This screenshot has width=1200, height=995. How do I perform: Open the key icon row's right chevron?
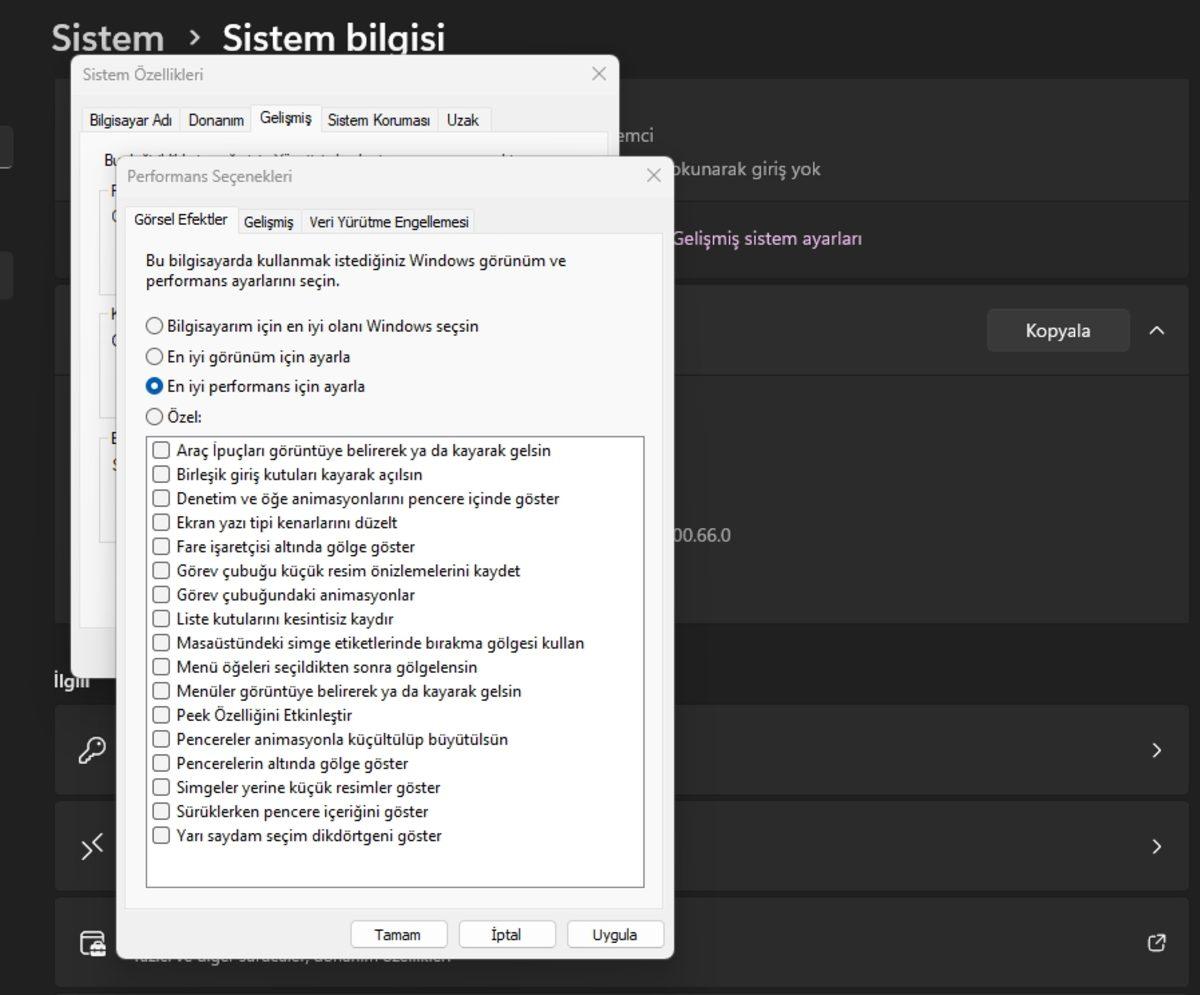coord(1157,750)
